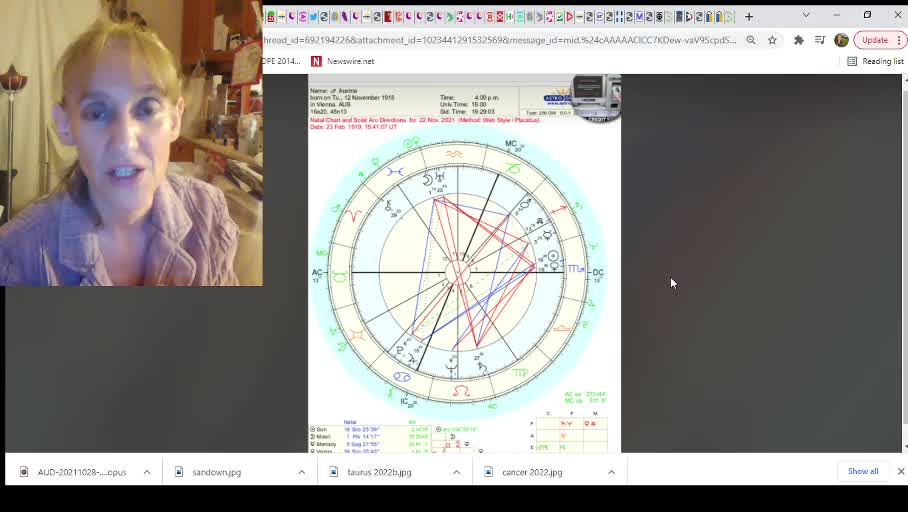Open the media controls icon

pyautogui.click(x=820, y=40)
